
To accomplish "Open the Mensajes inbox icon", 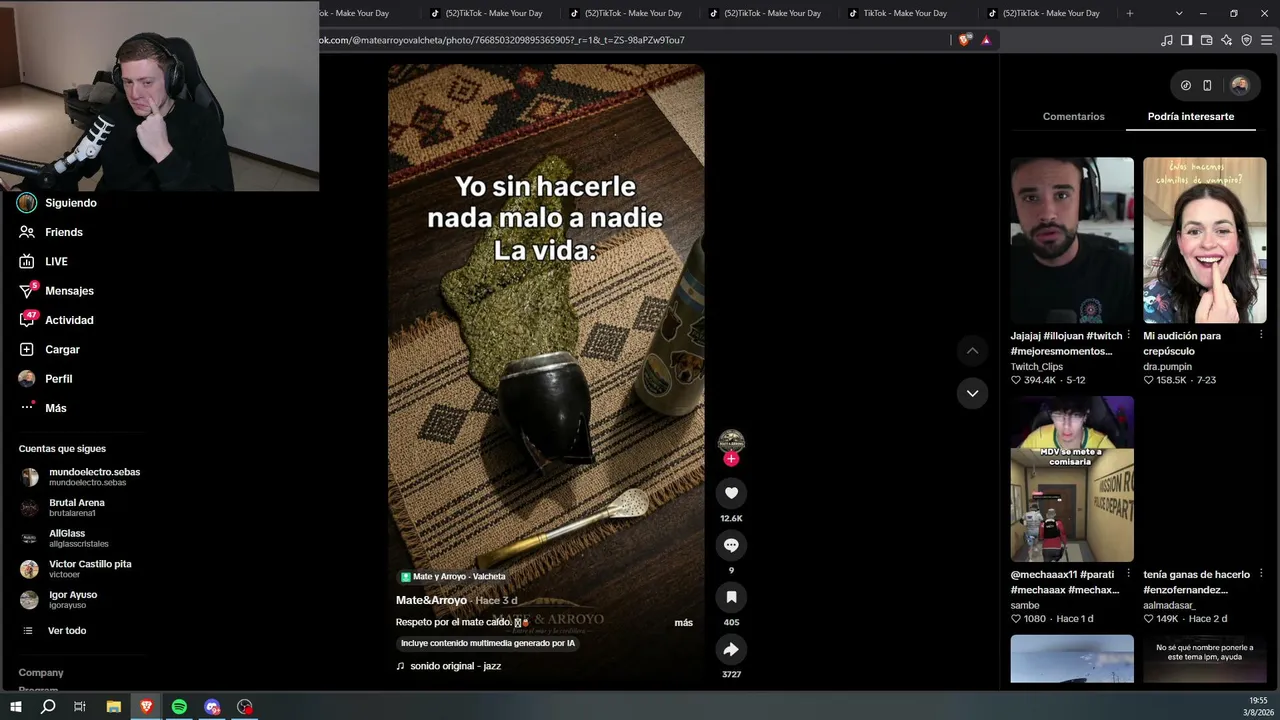I will click(27, 291).
